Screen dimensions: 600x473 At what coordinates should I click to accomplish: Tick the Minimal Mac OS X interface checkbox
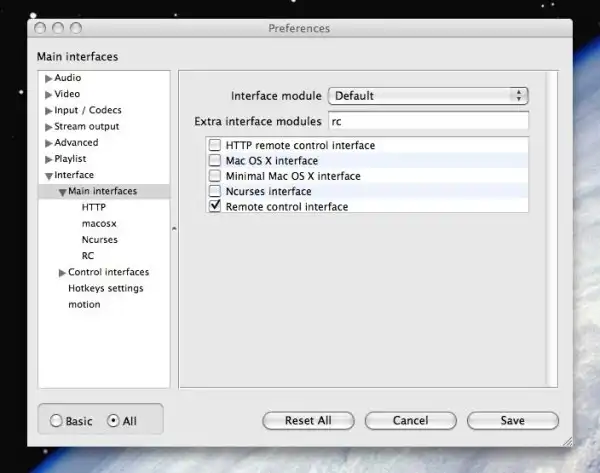click(215, 176)
